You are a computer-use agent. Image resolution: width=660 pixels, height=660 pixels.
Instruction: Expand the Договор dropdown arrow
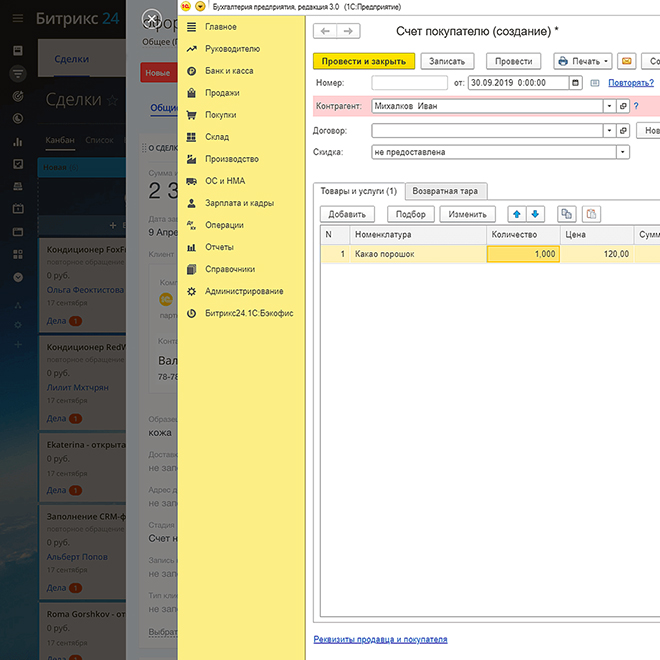609,131
